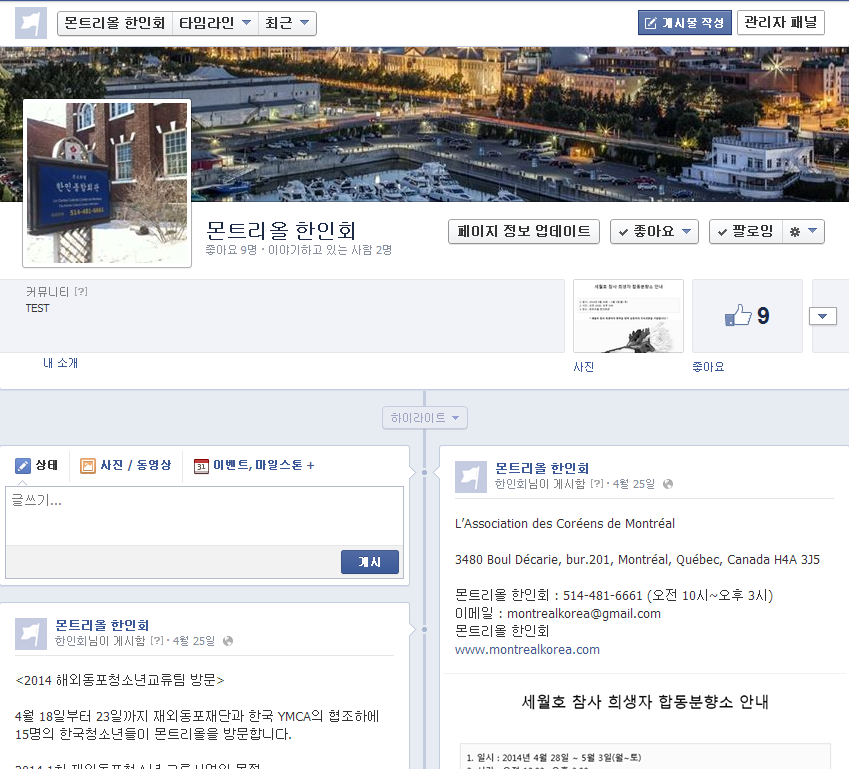Click the 좋아요 9명 stats text
The image size is (849, 769).
[231, 250]
